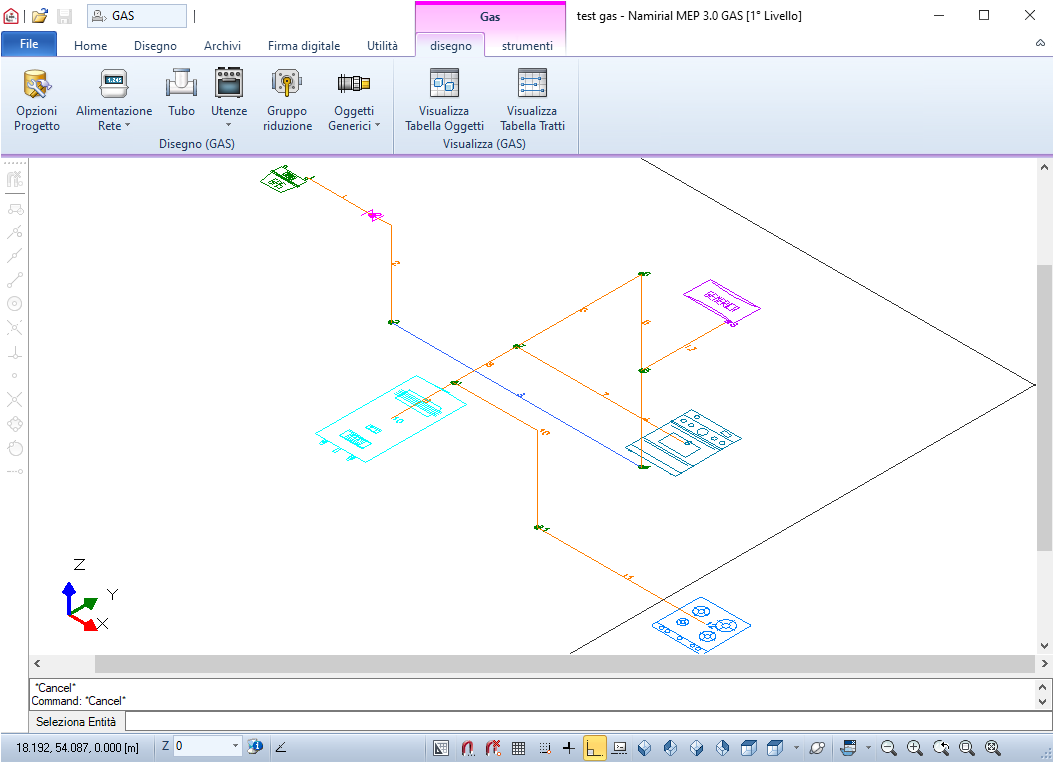The width and height of the screenshot is (1054, 763).
Task: Click the command line prompt icon
Action: [620, 748]
